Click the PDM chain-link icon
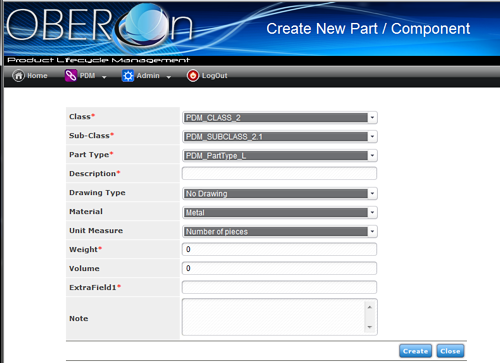Image resolution: width=500 pixels, height=363 pixels. [x=71, y=76]
